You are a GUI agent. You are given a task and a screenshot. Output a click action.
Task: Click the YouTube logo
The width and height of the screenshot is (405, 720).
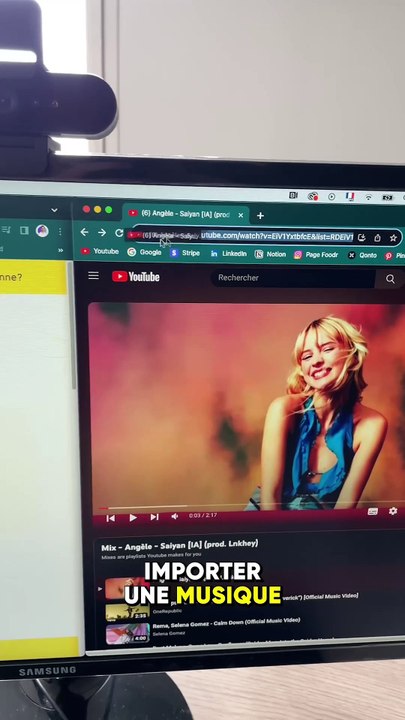click(x=135, y=276)
